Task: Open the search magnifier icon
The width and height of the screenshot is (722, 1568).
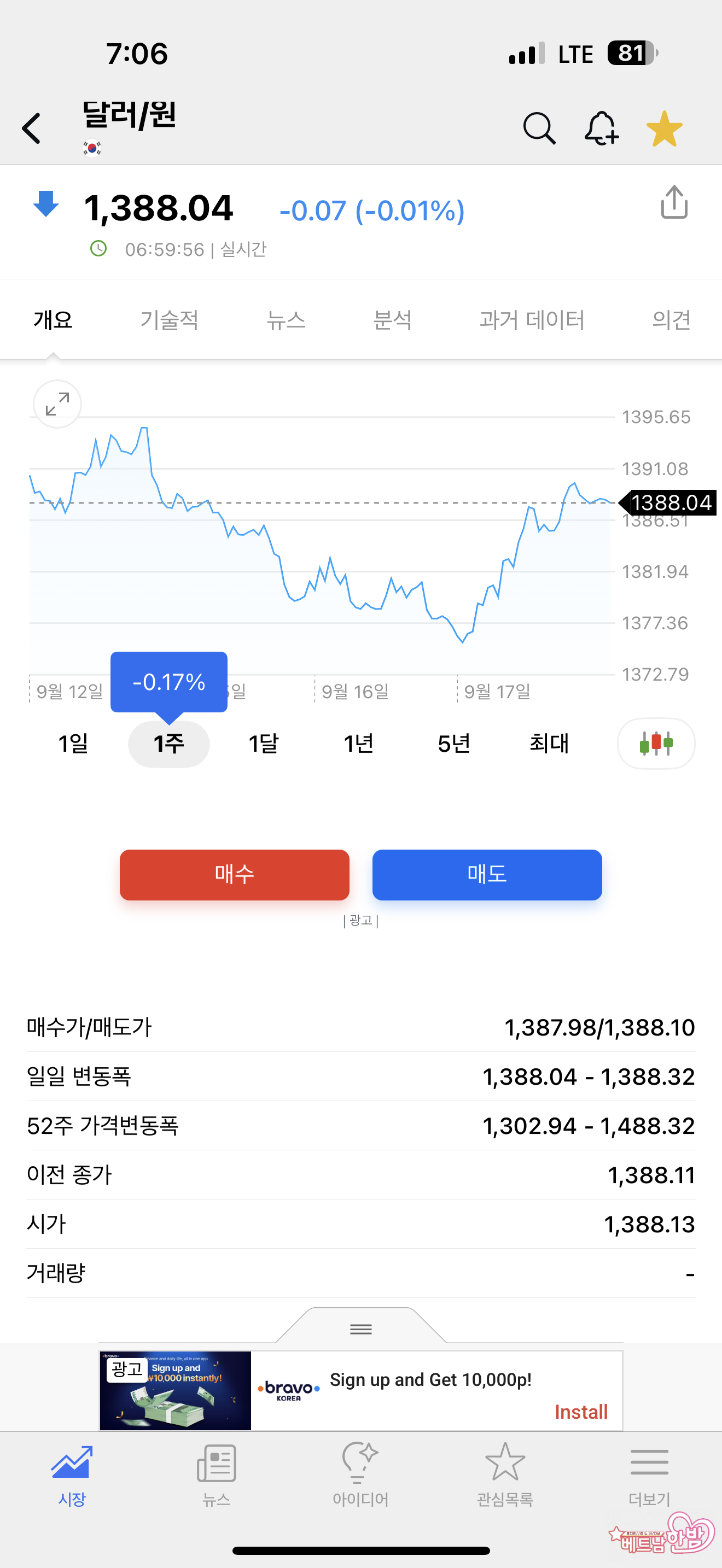Action: [x=539, y=128]
